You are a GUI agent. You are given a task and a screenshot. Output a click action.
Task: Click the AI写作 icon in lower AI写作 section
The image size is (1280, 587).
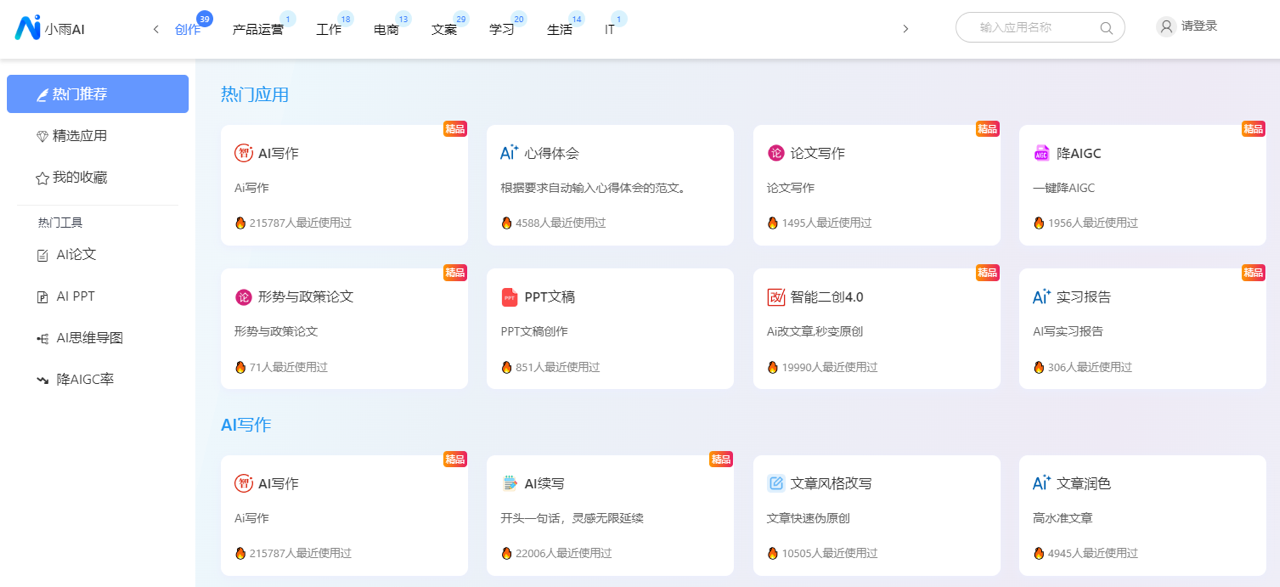(243, 483)
